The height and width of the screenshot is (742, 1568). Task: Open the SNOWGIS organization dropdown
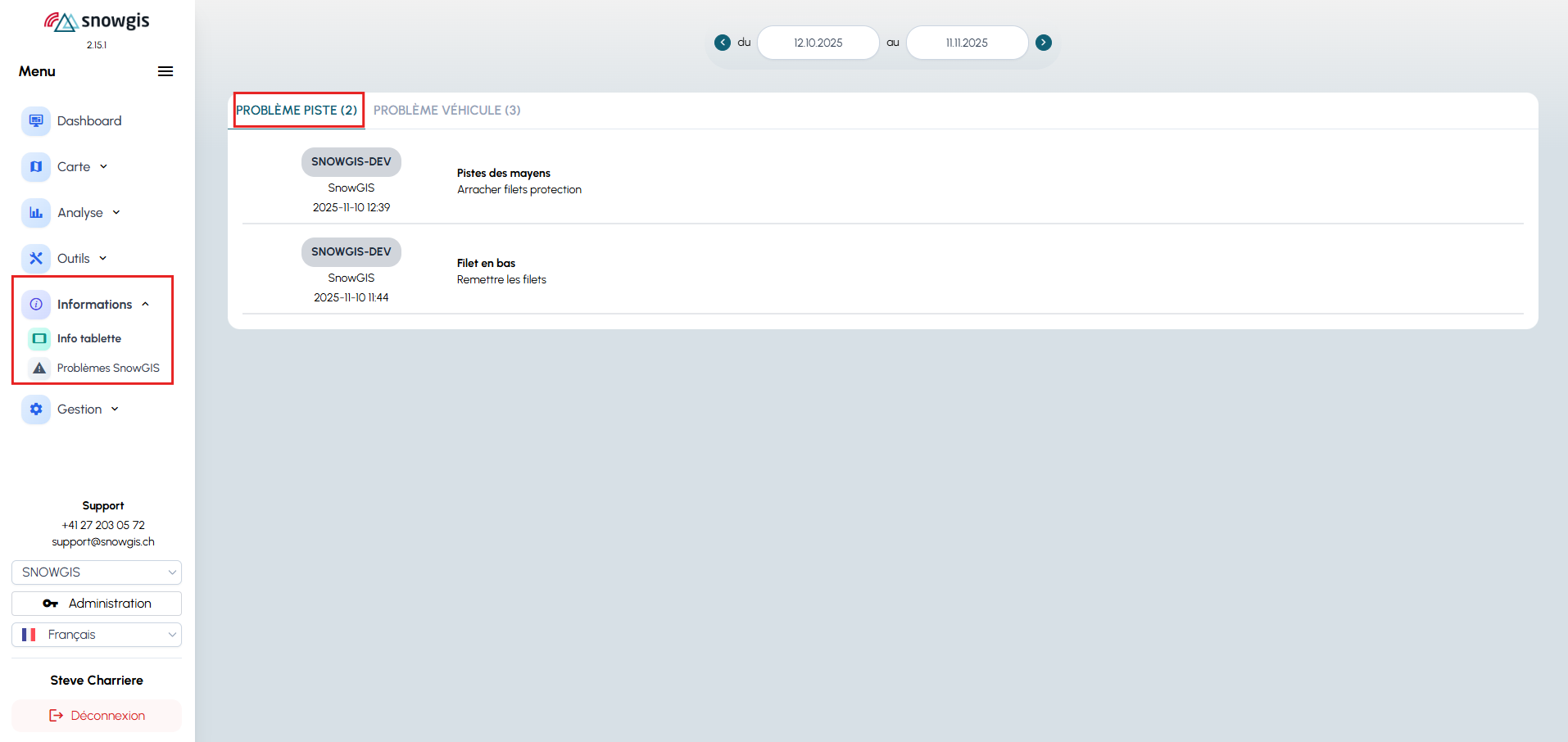point(97,572)
